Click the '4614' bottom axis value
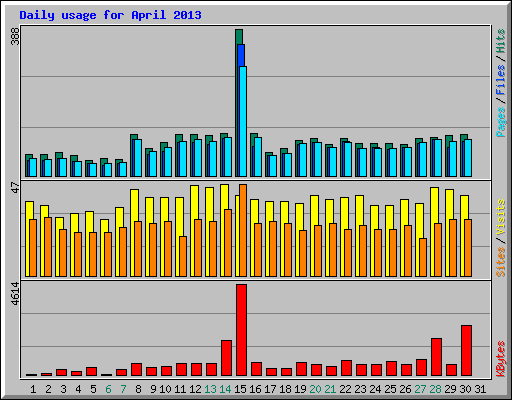Screen dimensions: 512x400 point(15,294)
